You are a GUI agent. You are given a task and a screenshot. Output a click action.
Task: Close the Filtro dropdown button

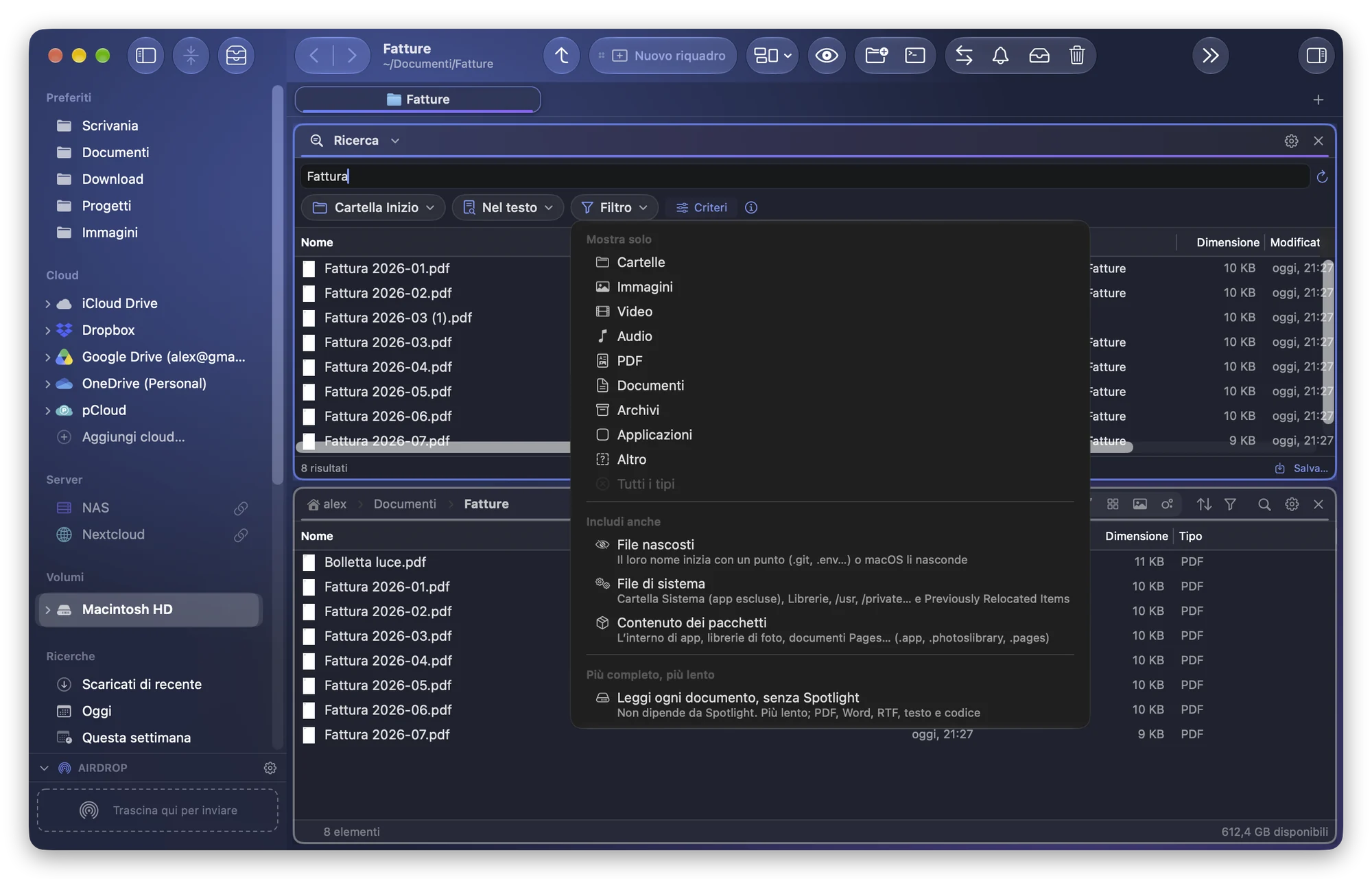point(614,207)
